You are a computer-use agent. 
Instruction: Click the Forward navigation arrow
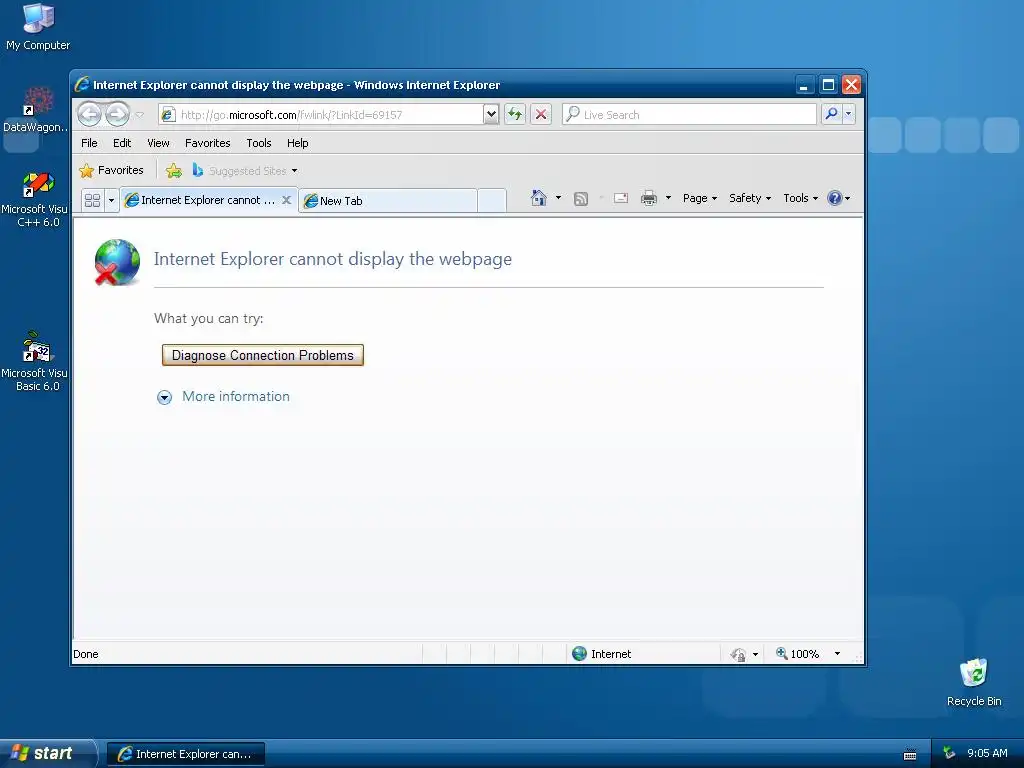click(118, 114)
